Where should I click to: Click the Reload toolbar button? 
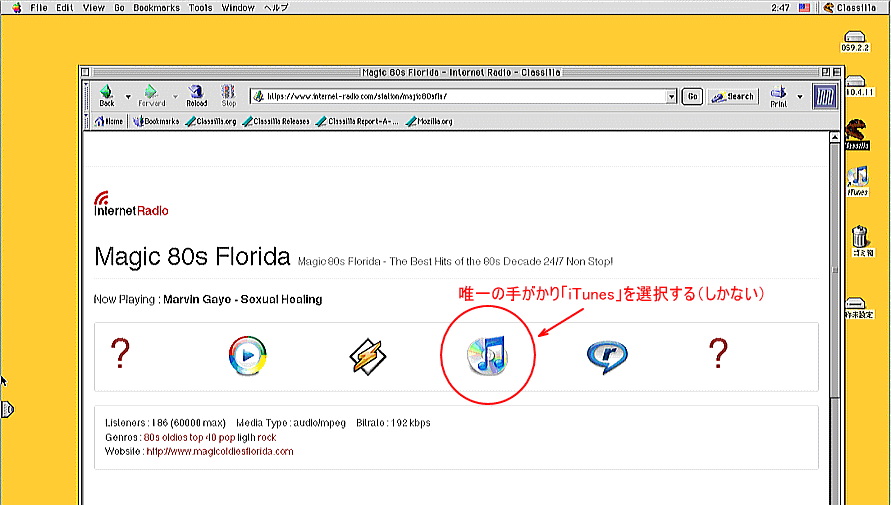tap(197, 96)
